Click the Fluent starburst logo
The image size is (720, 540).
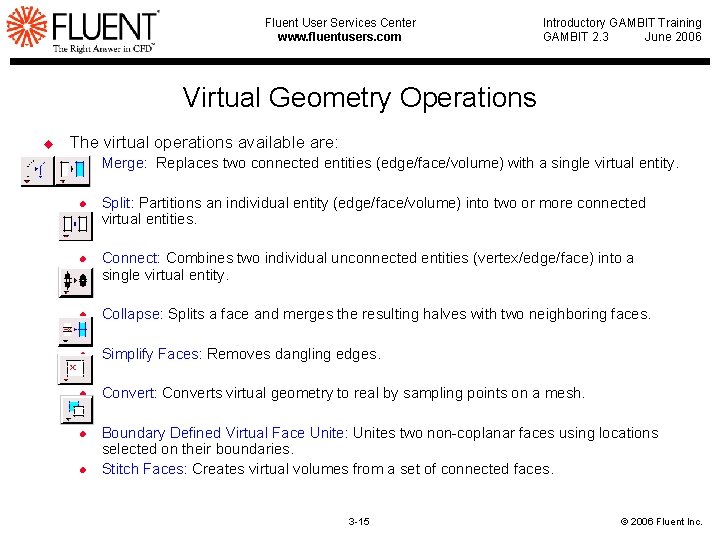tap(27, 26)
